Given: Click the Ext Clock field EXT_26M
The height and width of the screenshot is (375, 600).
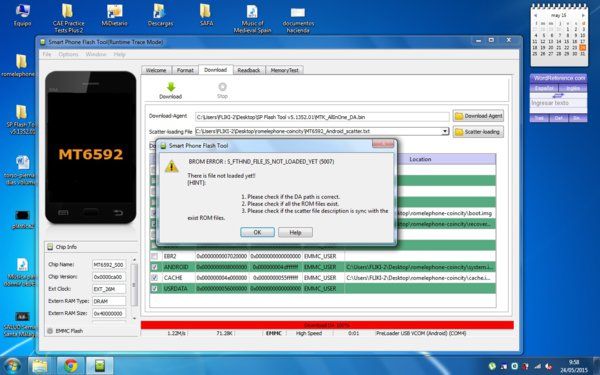Looking at the screenshot, I should pyautogui.click(x=109, y=289).
